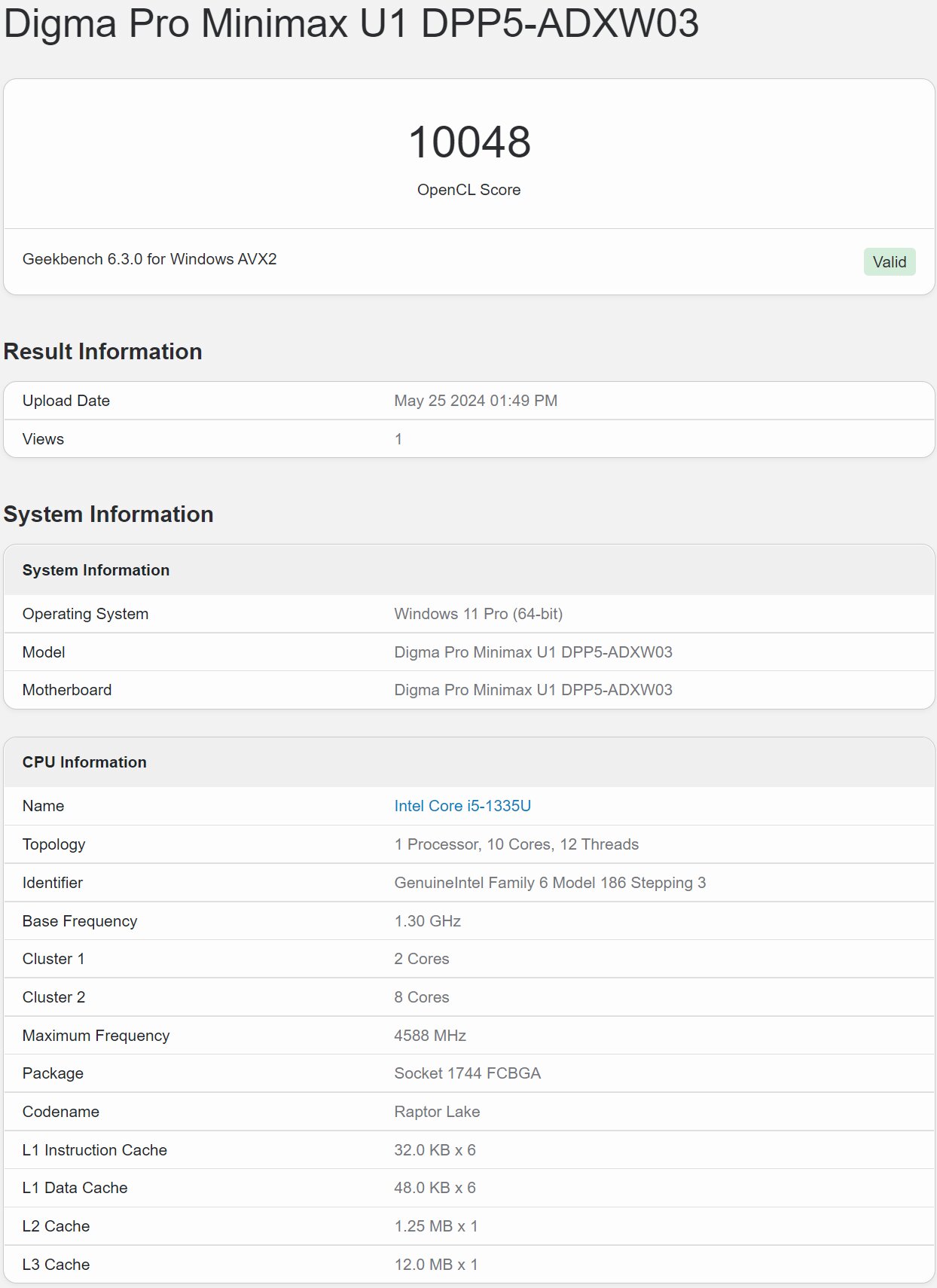Click the Model row label
This screenshot has height=1288, width=937.
pyautogui.click(x=44, y=652)
